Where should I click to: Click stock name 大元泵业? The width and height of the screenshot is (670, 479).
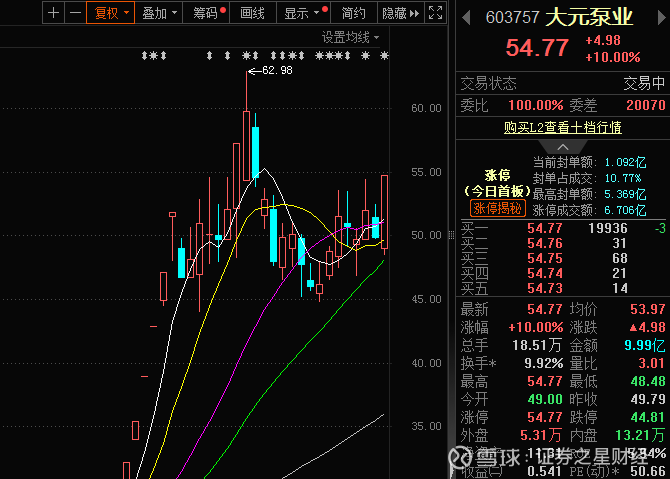click(x=589, y=17)
